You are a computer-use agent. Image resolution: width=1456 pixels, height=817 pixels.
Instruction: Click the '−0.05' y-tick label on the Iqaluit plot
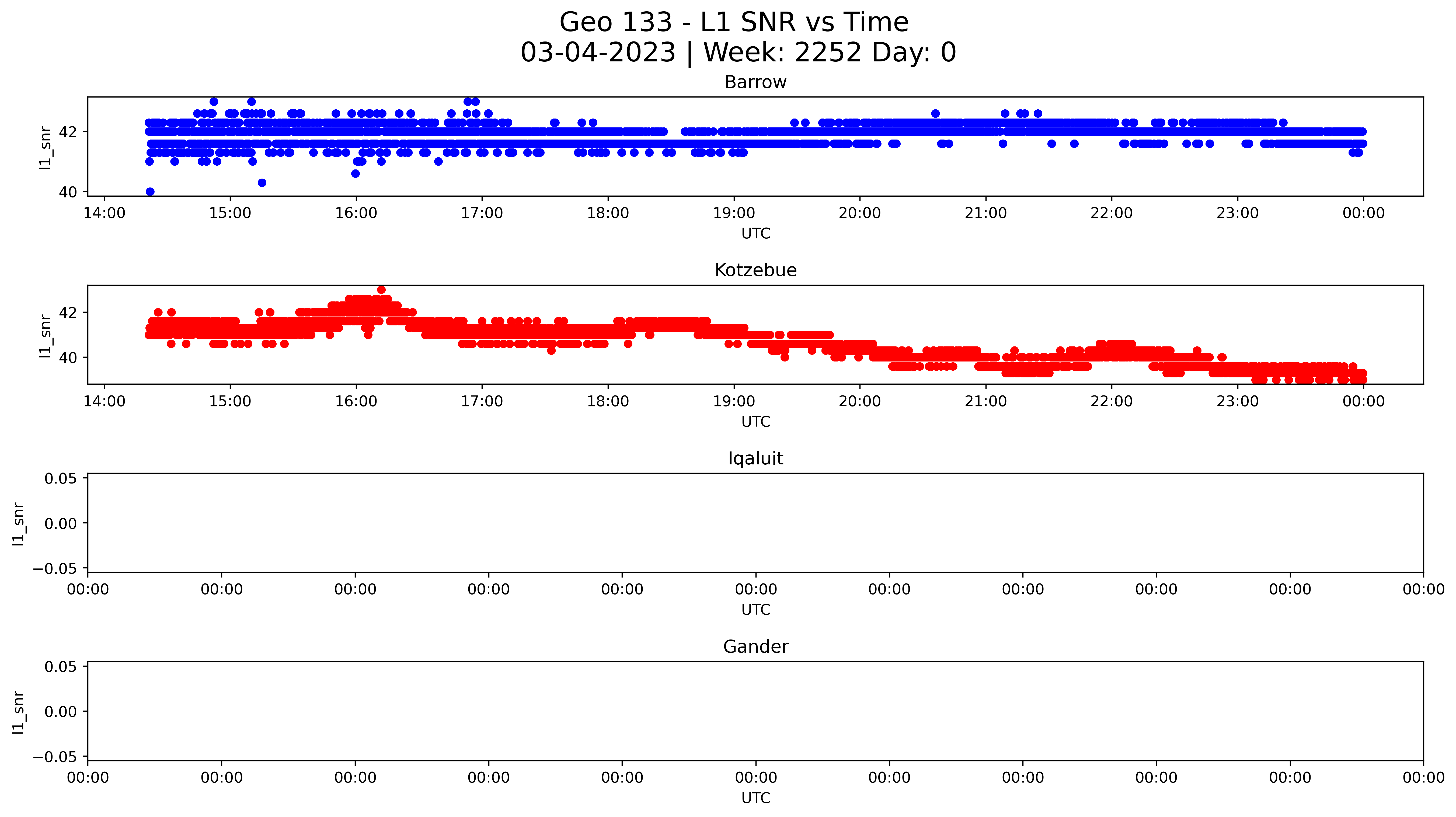tap(55, 568)
